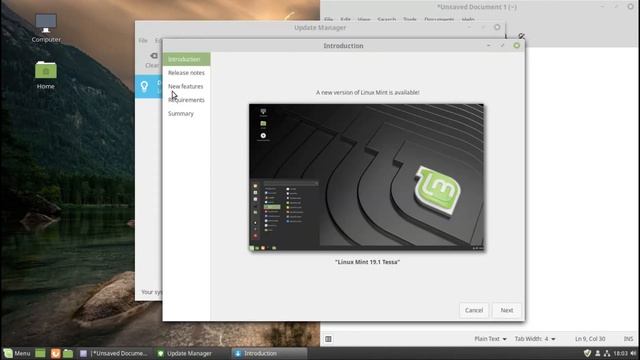Minimize the Introduction dialog window

[489, 46]
